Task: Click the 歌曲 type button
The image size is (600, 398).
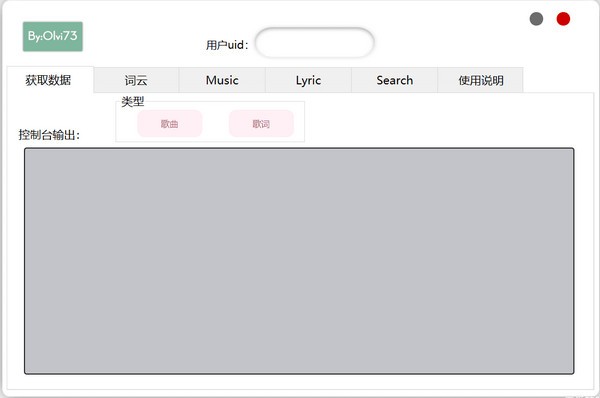Action: point(170,124)
